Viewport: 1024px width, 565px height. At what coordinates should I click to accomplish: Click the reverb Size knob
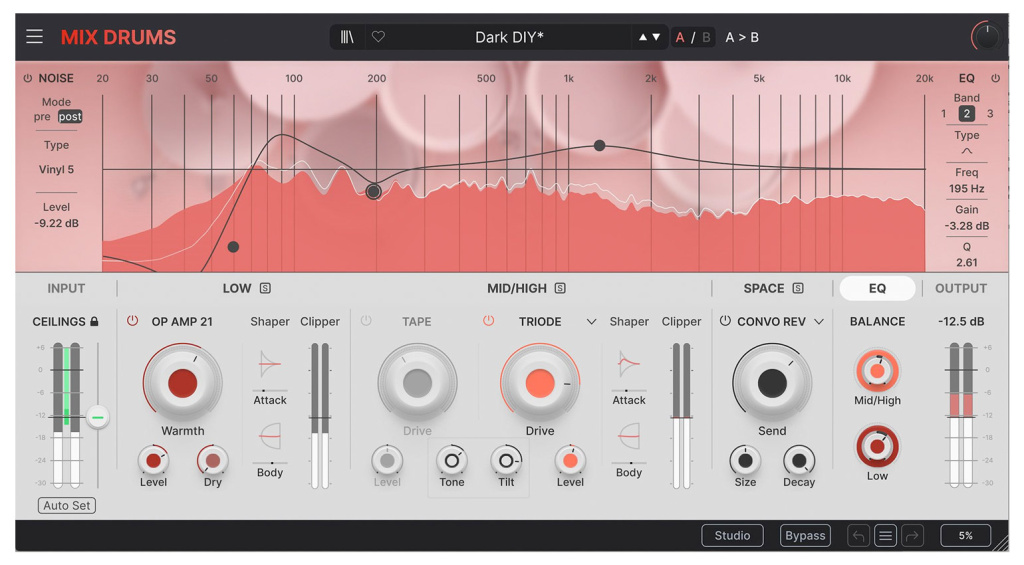(x=745, y=460)
